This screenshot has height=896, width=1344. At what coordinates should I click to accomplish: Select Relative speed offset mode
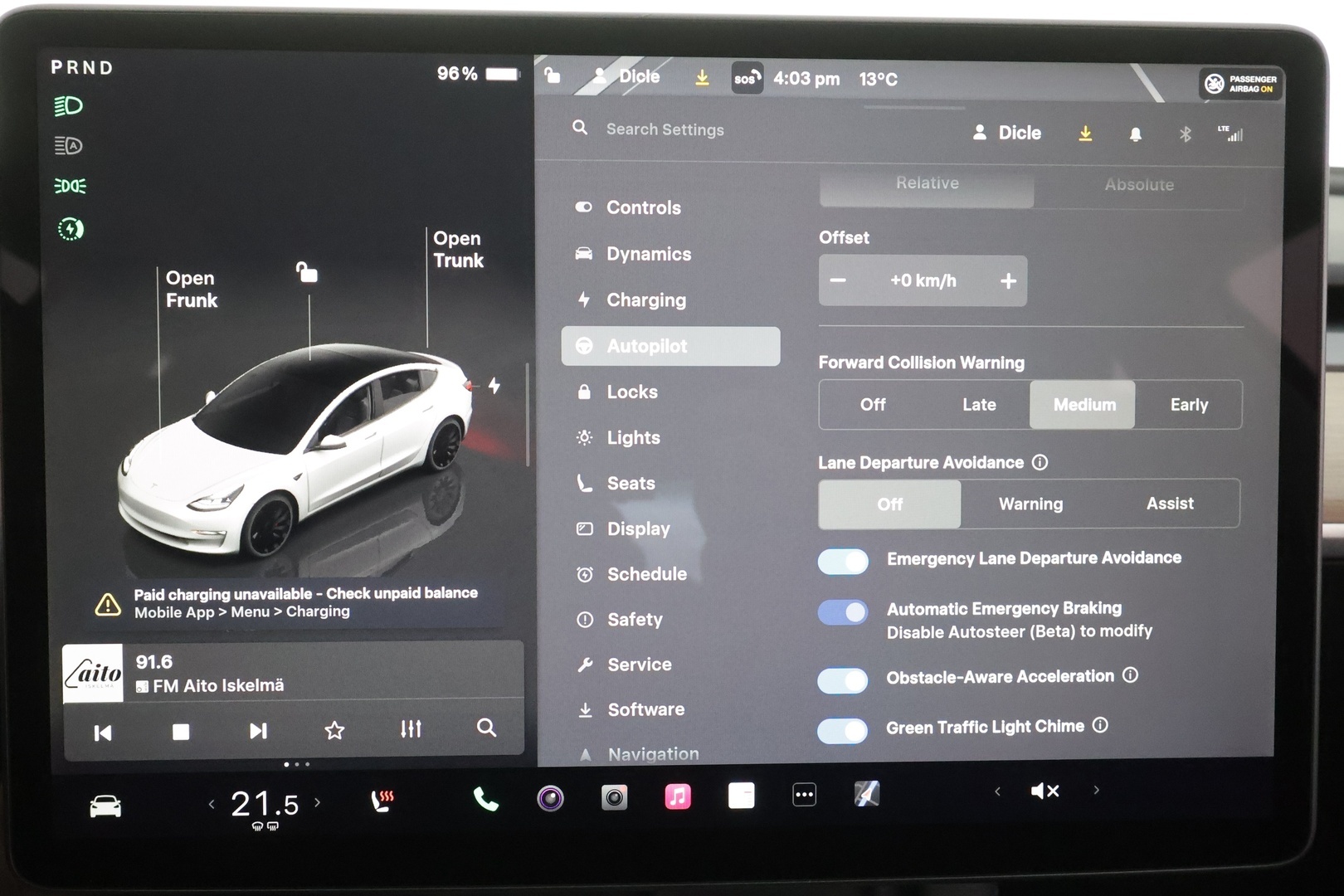pyautogui.click(x=927, y=186)
